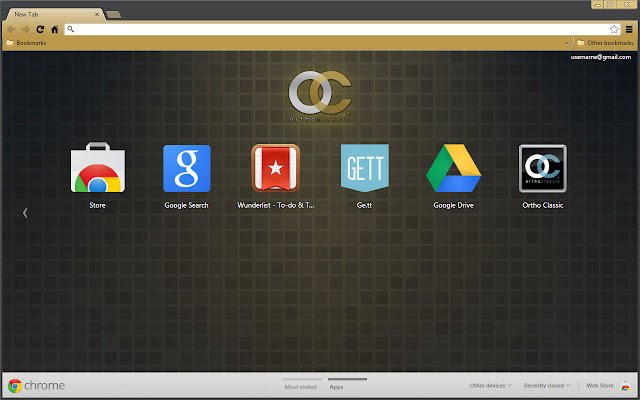
Task: Maximize the Chrome window
Action: tap(611, 4)
